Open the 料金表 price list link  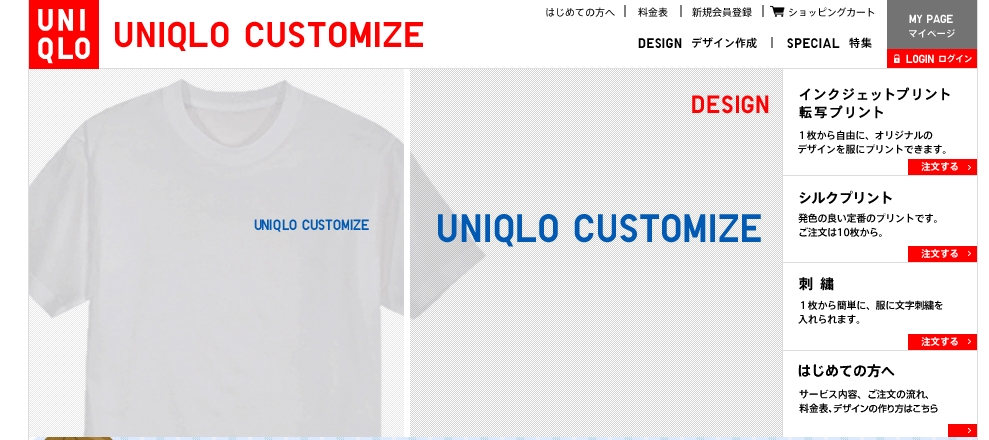click(652, 12)
